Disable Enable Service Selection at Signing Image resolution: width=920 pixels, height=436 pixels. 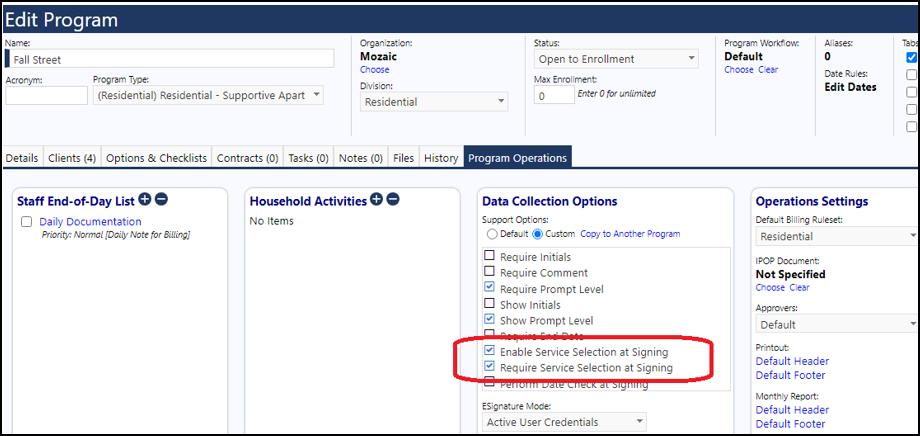click(489, 350)
